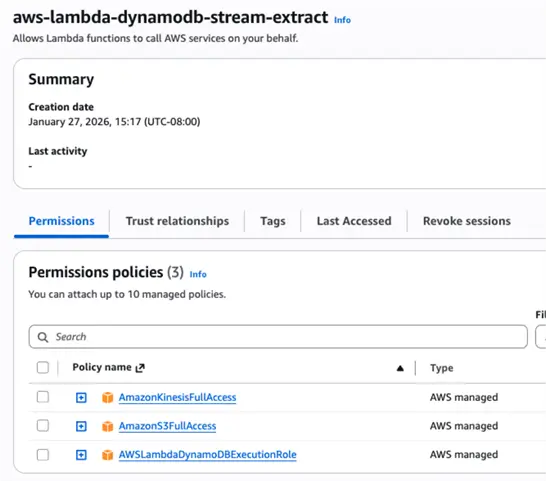Click the orange cube icon for AmazonS3FullAccess
Viewport: 546px width, 481px height.
click(108, 426)
